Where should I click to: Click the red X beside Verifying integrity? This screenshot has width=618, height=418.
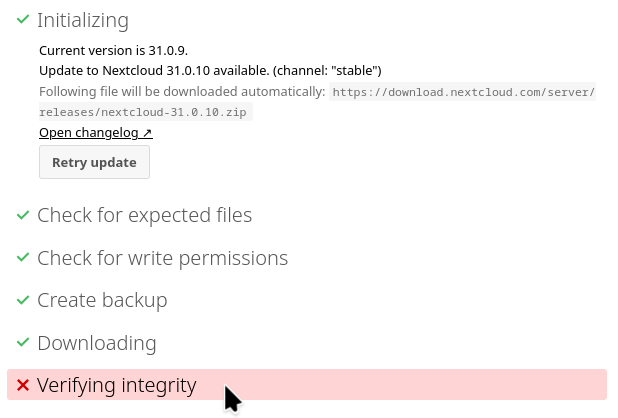pos(23,385)
